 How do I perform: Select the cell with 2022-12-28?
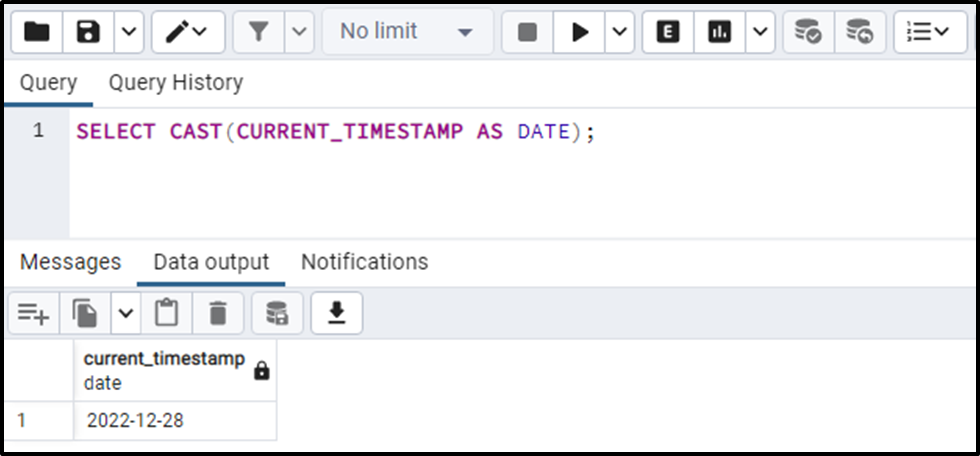click(175, 421)
